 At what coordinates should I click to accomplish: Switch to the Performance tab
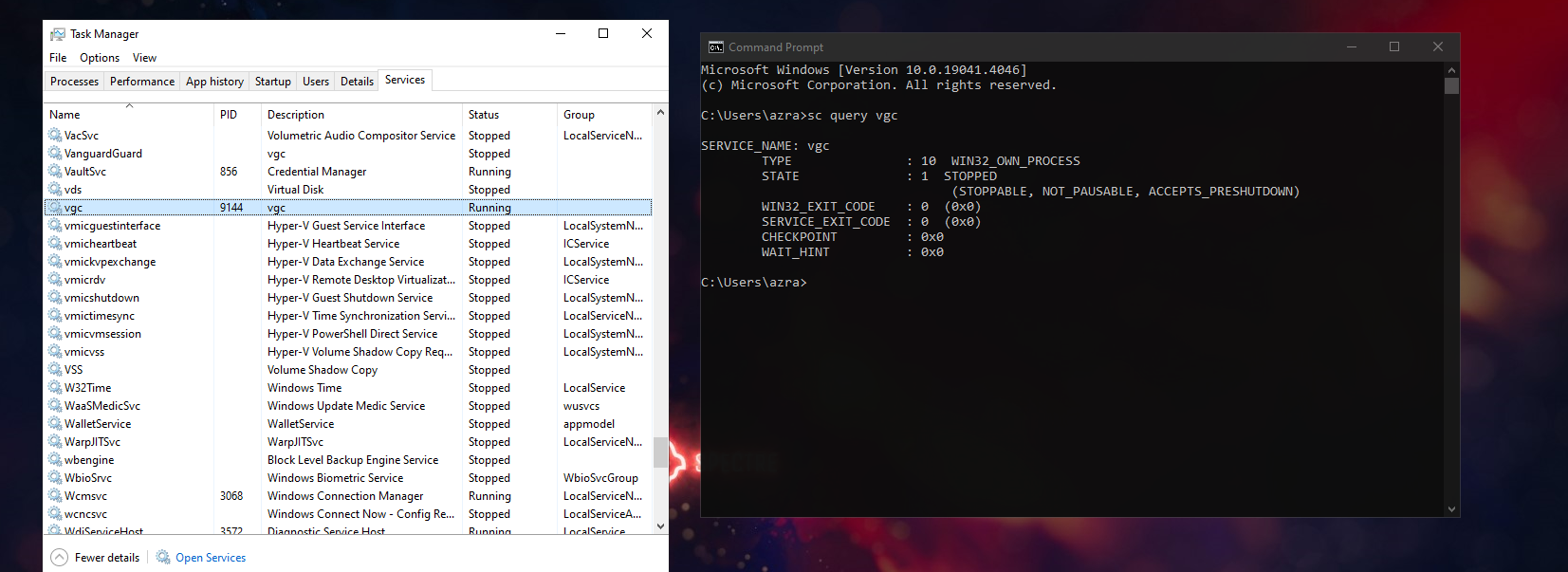point(142,82)
